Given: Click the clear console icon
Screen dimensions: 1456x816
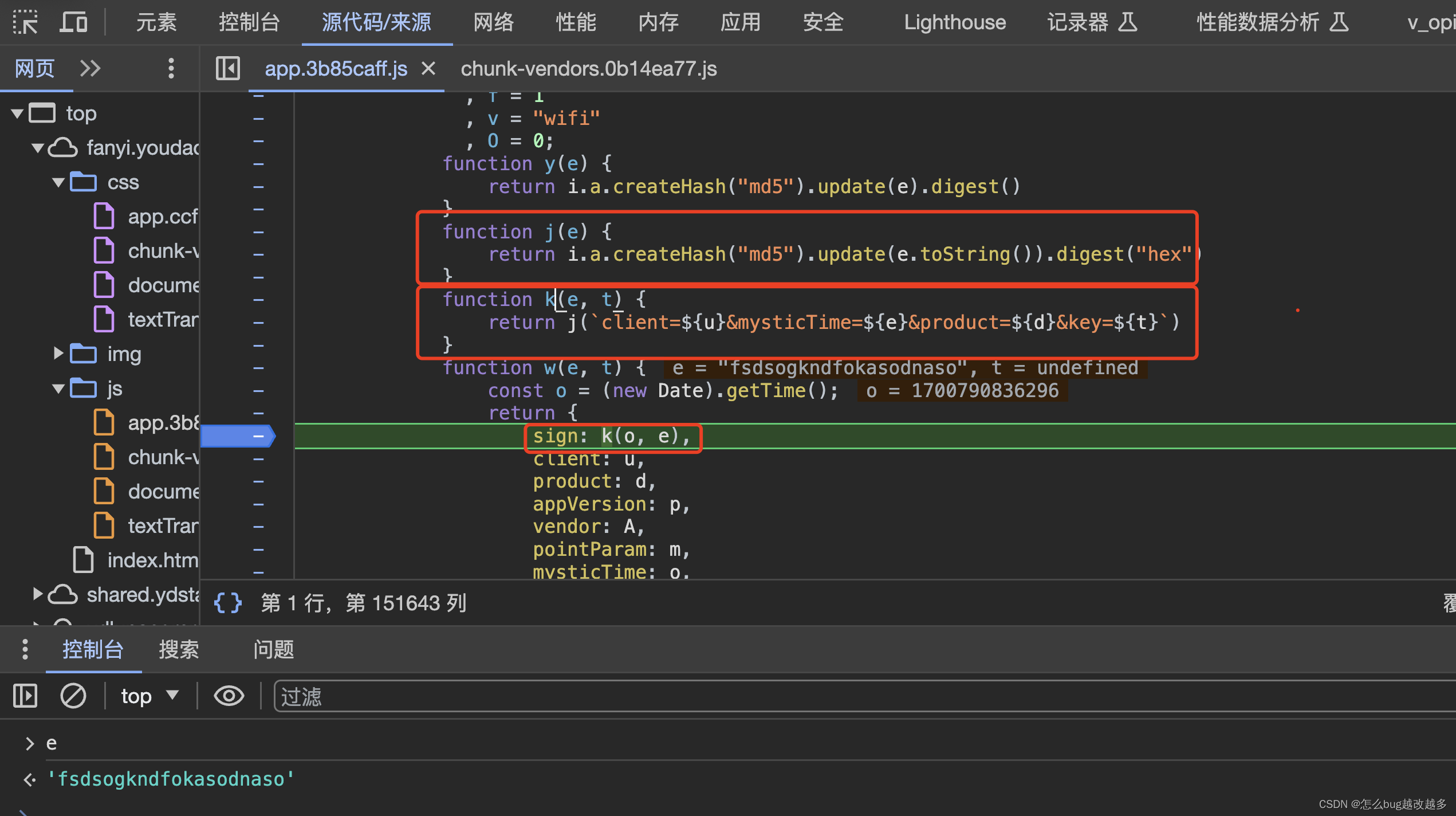Looking at the screenshot, I should point(73,696).
